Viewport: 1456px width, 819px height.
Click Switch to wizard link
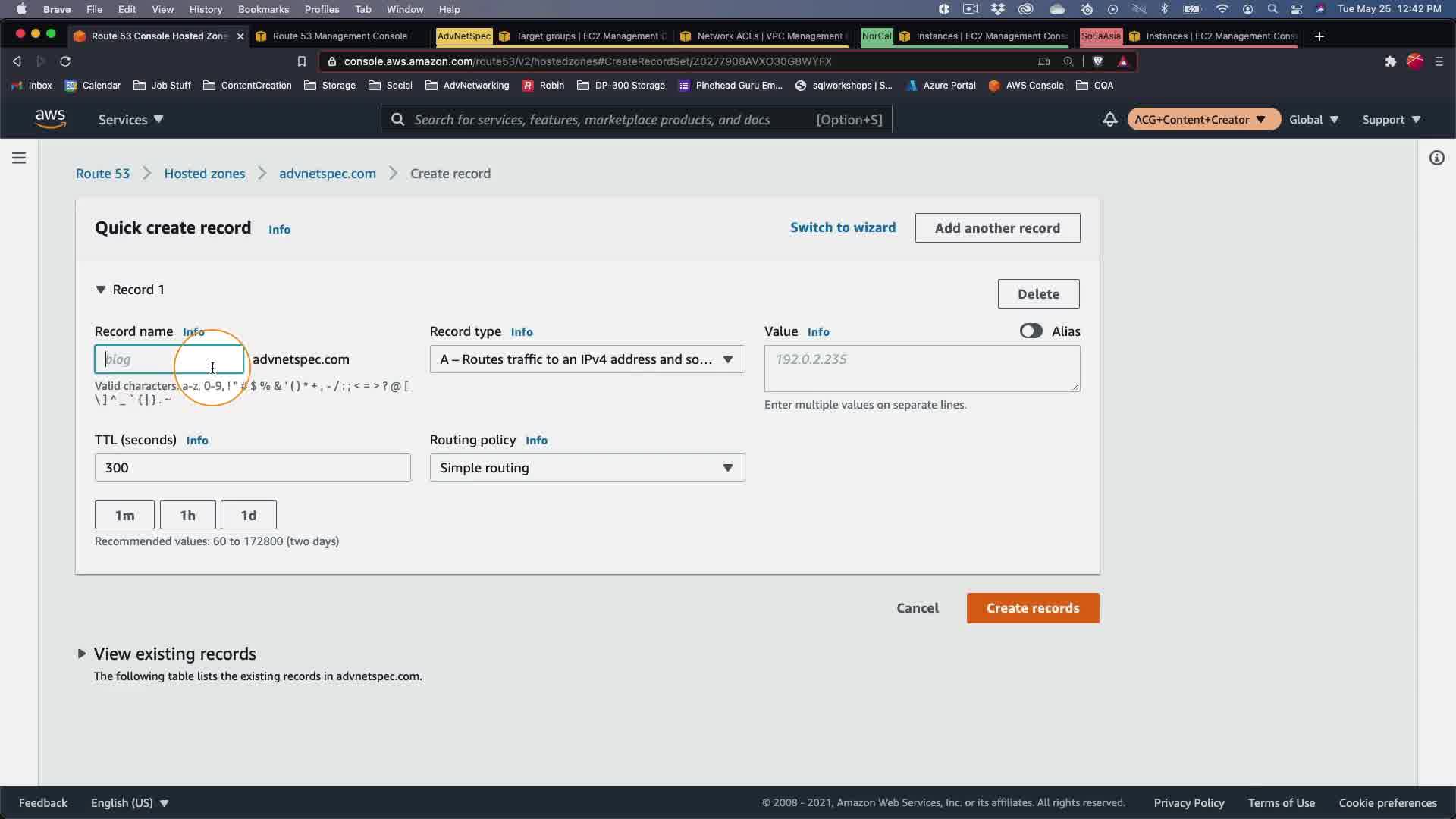click(x=843, y=227)
